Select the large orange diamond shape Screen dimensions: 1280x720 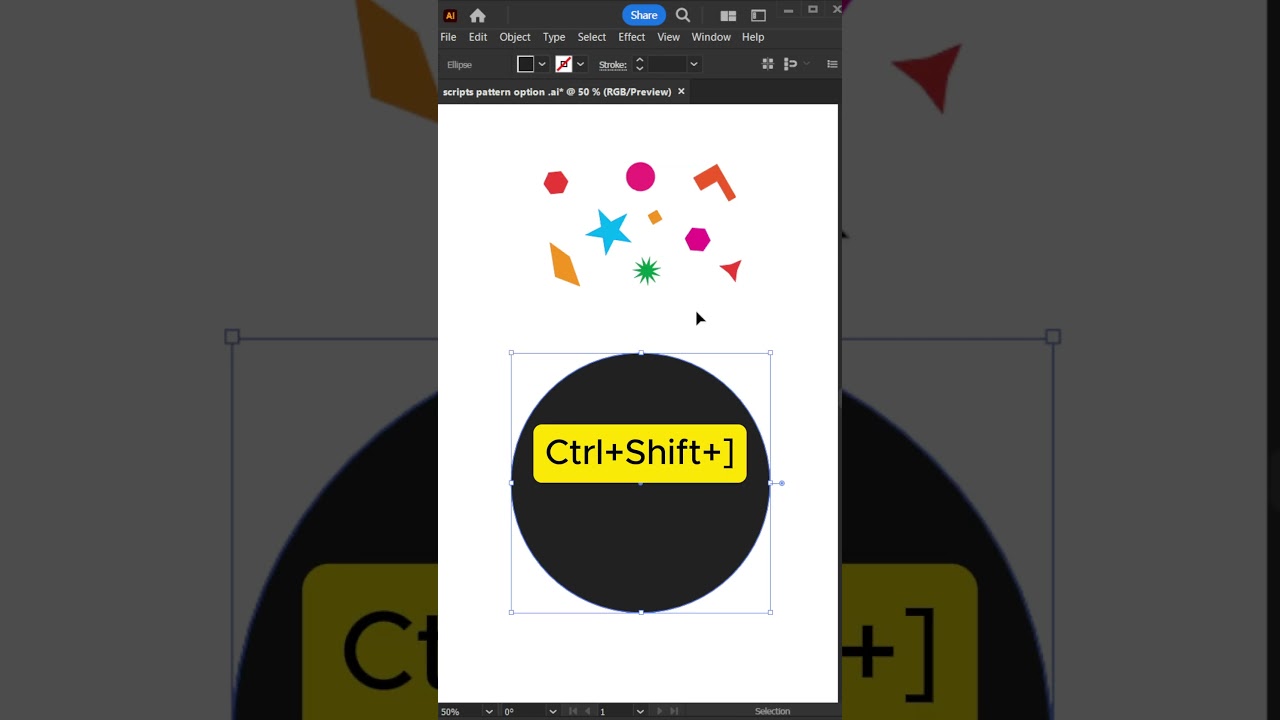tap(564, 264)
